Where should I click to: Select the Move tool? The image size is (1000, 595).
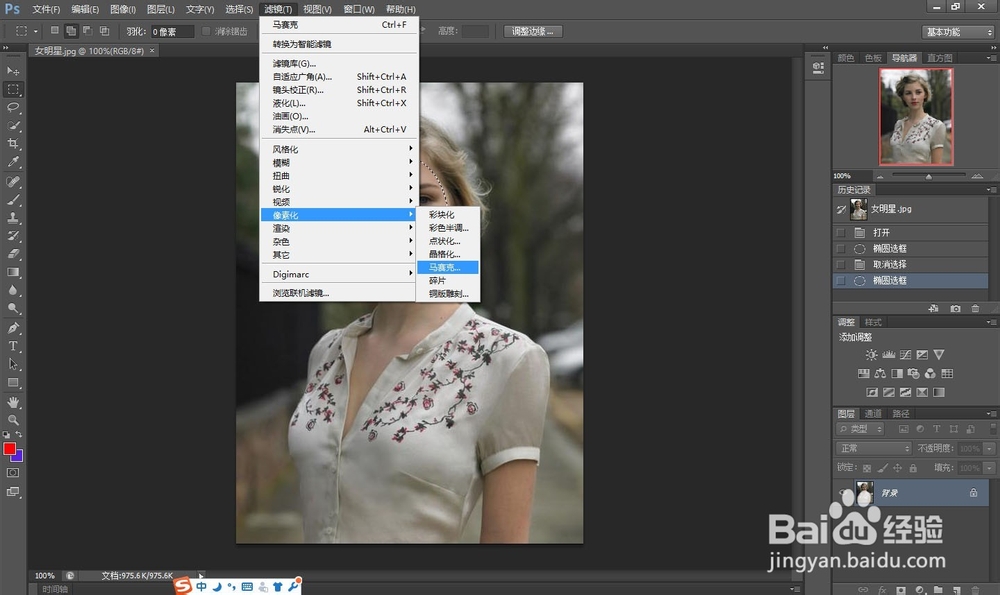coord(13,71)
